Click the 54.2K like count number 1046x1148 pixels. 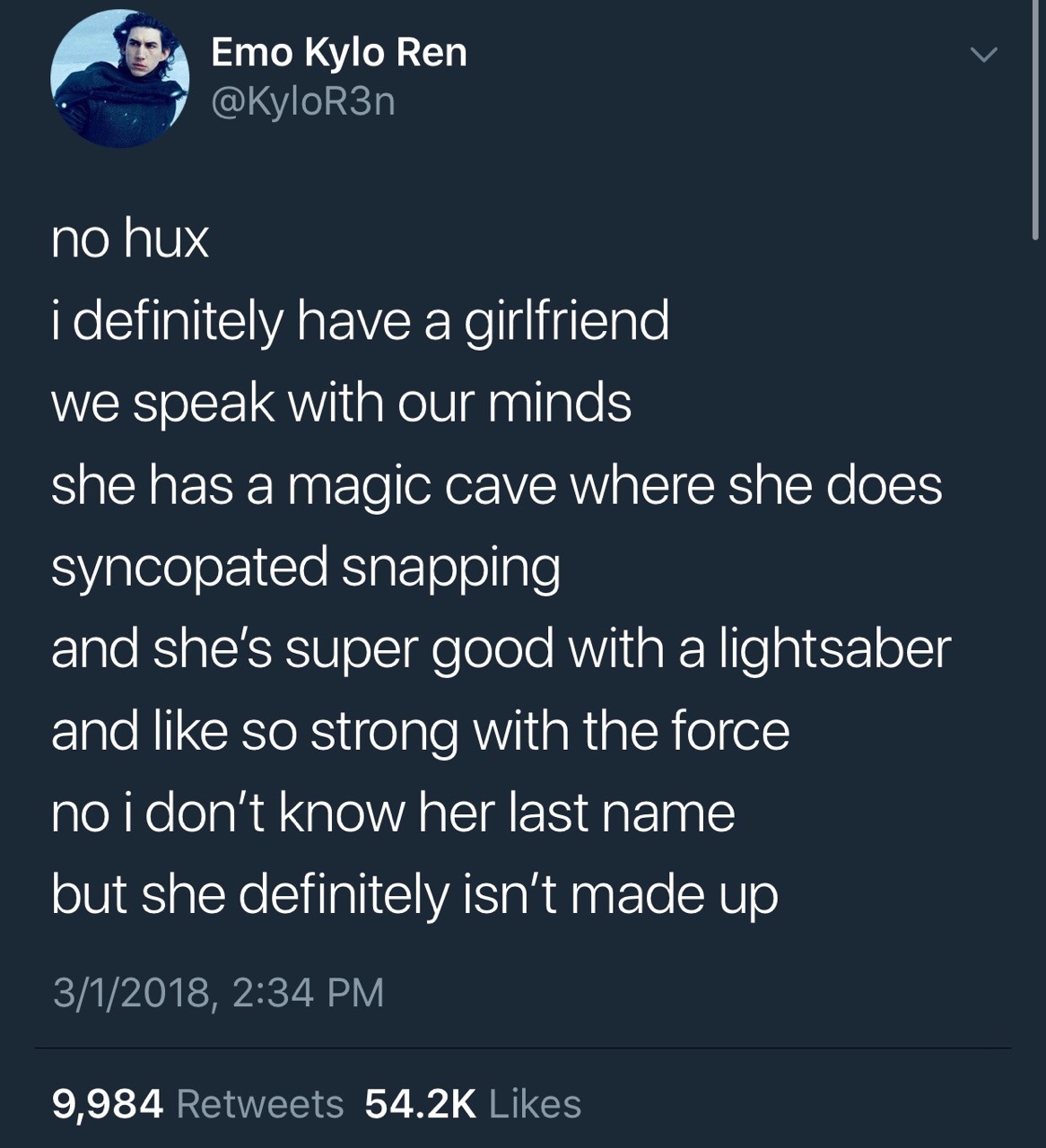tap(420, 1104)
